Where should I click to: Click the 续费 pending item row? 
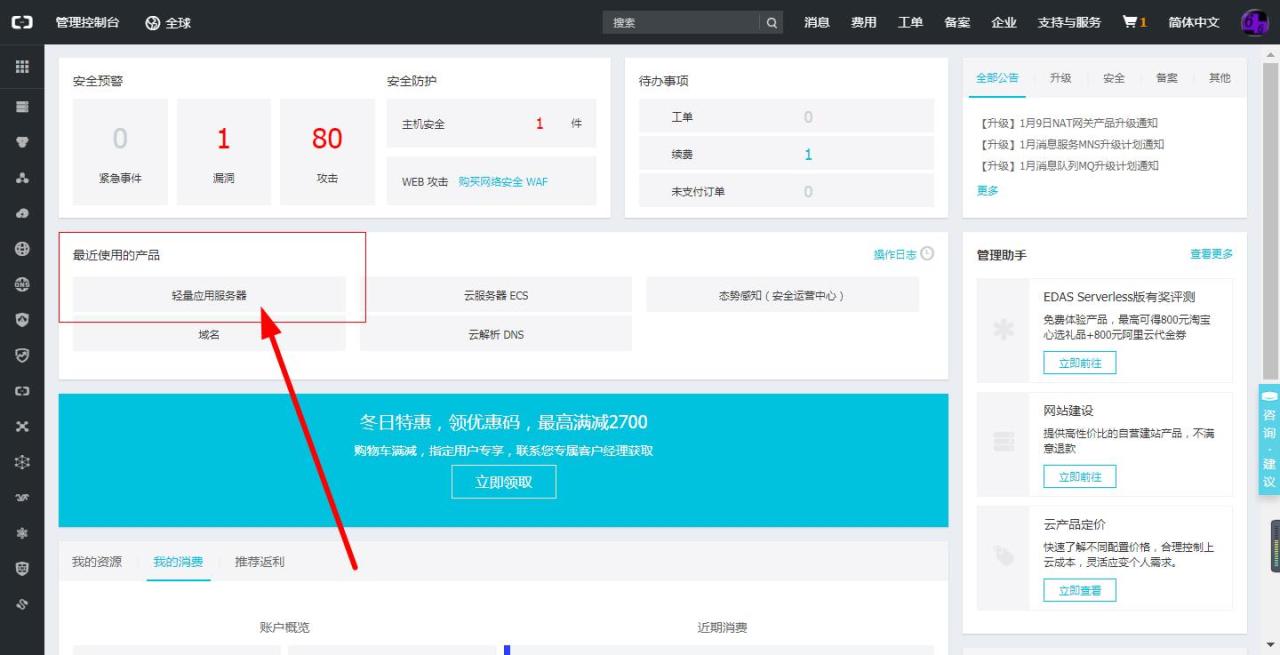pyautogui.click(x=786, y=154)
